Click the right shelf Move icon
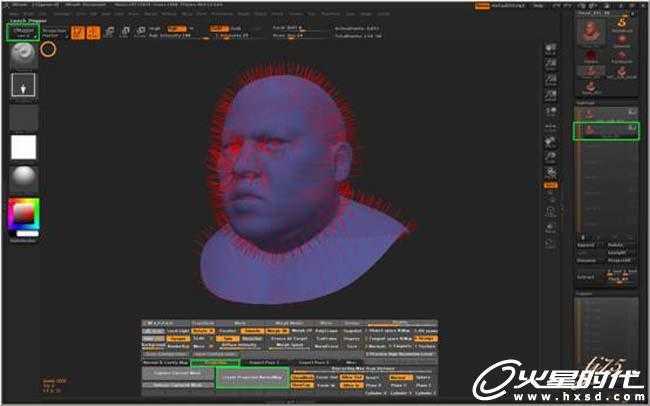650x406 pixels. (x=551, y=143)
